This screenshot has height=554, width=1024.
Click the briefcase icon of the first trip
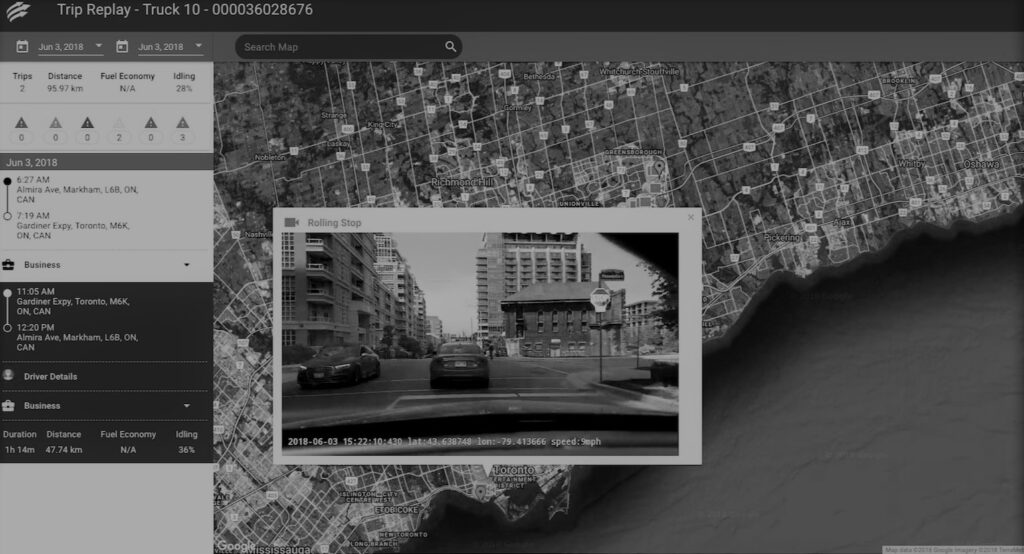[x=9, y=265]
